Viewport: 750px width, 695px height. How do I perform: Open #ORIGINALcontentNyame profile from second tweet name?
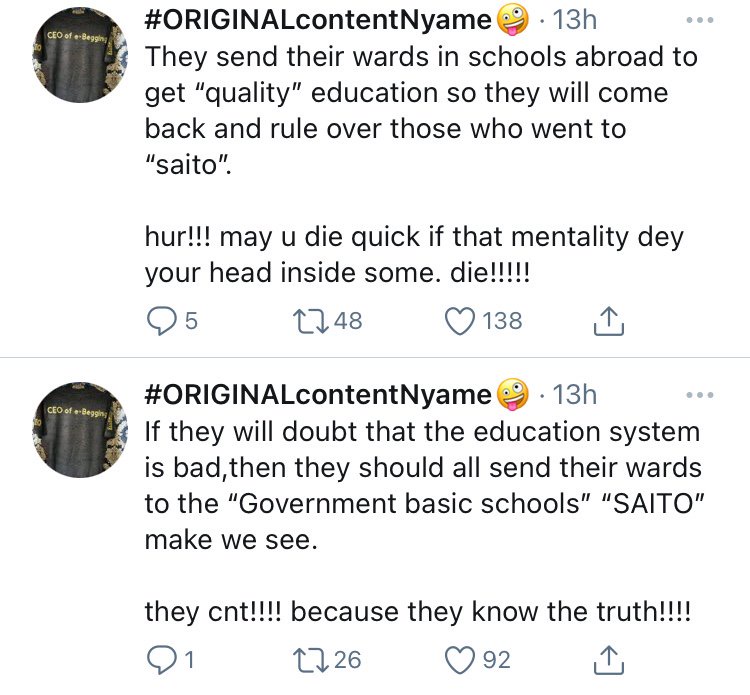pyautogui.click(x=318, y=394)
